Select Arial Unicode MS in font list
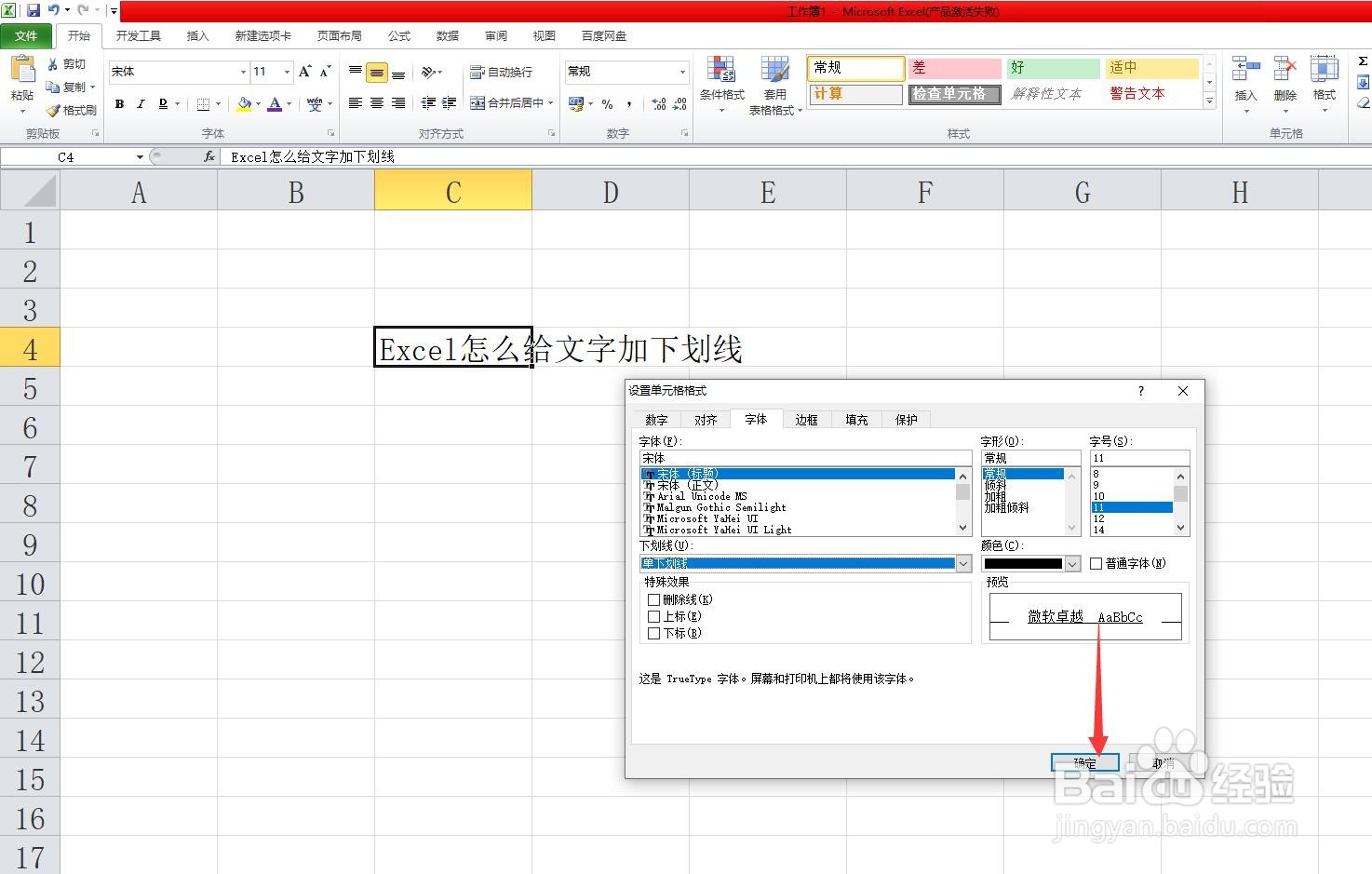Viewport: 1372px width, 874px height. (x=701, y=496)
